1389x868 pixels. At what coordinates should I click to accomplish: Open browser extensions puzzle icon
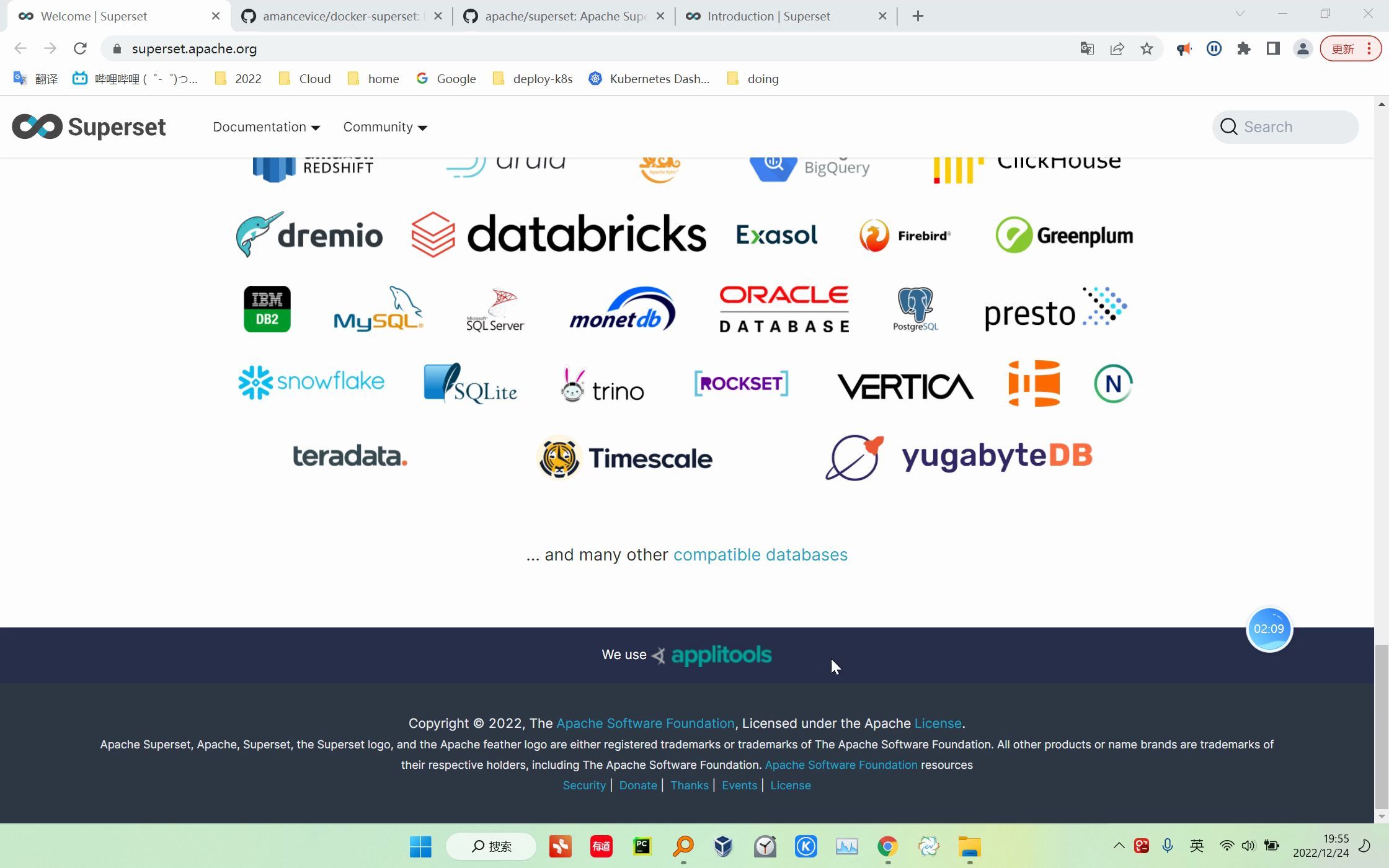1243,48
